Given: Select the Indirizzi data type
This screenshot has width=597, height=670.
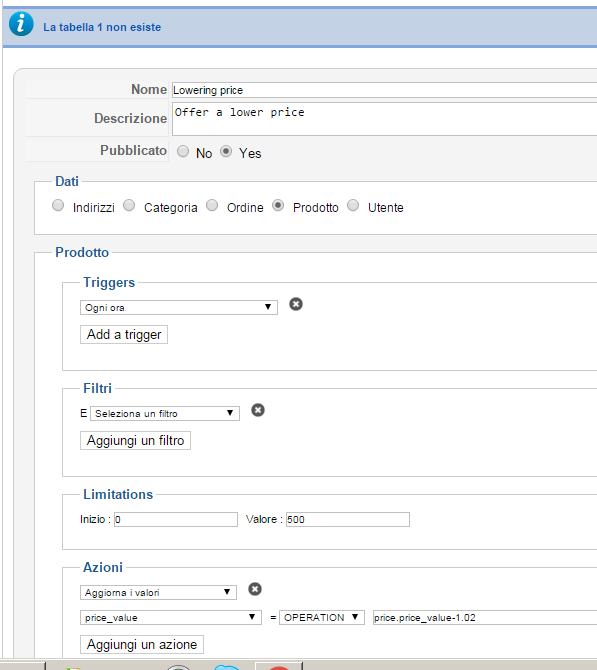Looking at the screenshot, I should point(58,206).
